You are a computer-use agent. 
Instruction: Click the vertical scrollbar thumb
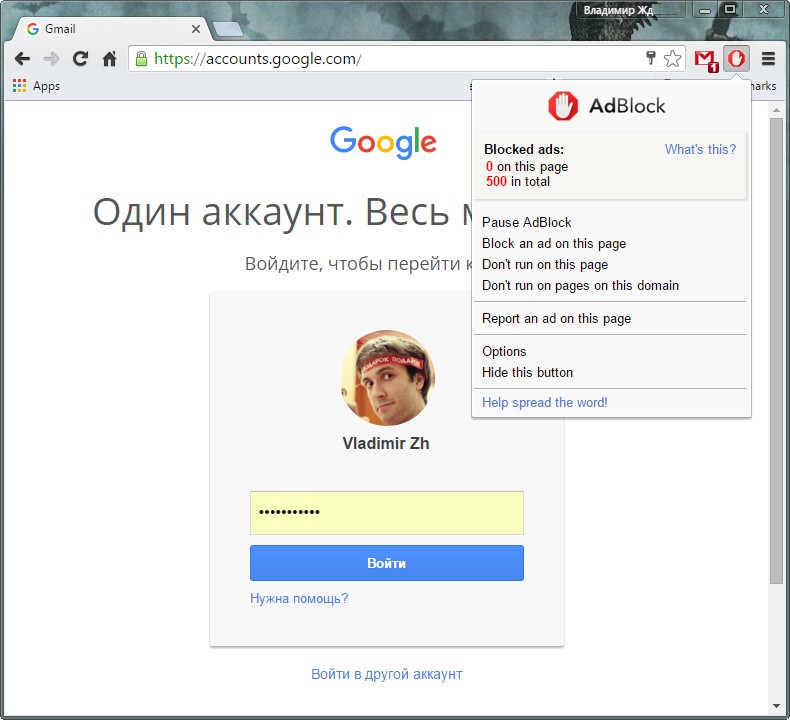tap(776, 351)
